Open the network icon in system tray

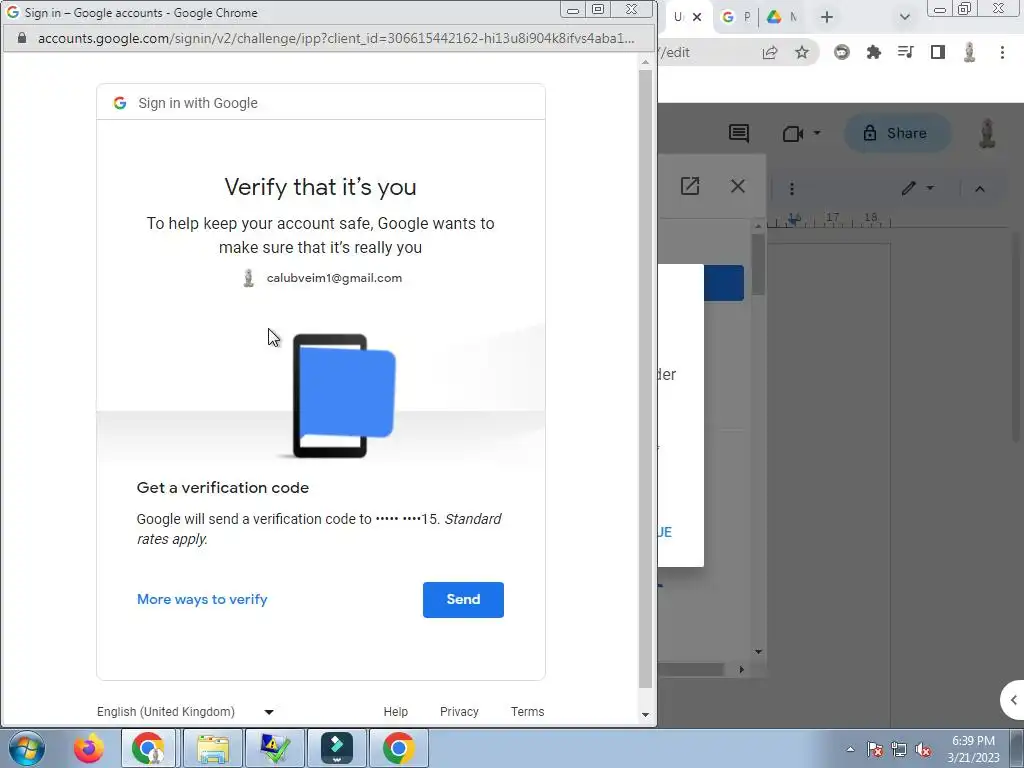tap(899, 749)
